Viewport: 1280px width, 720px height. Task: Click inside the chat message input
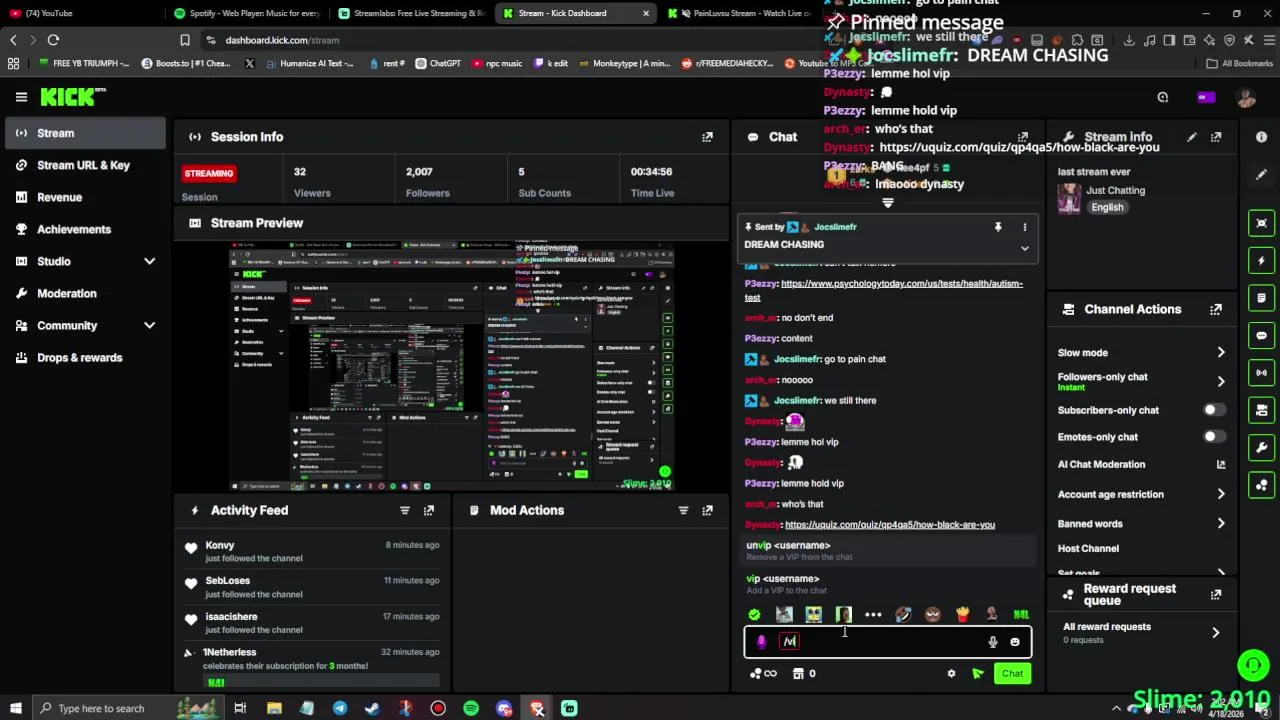(890, 642)
